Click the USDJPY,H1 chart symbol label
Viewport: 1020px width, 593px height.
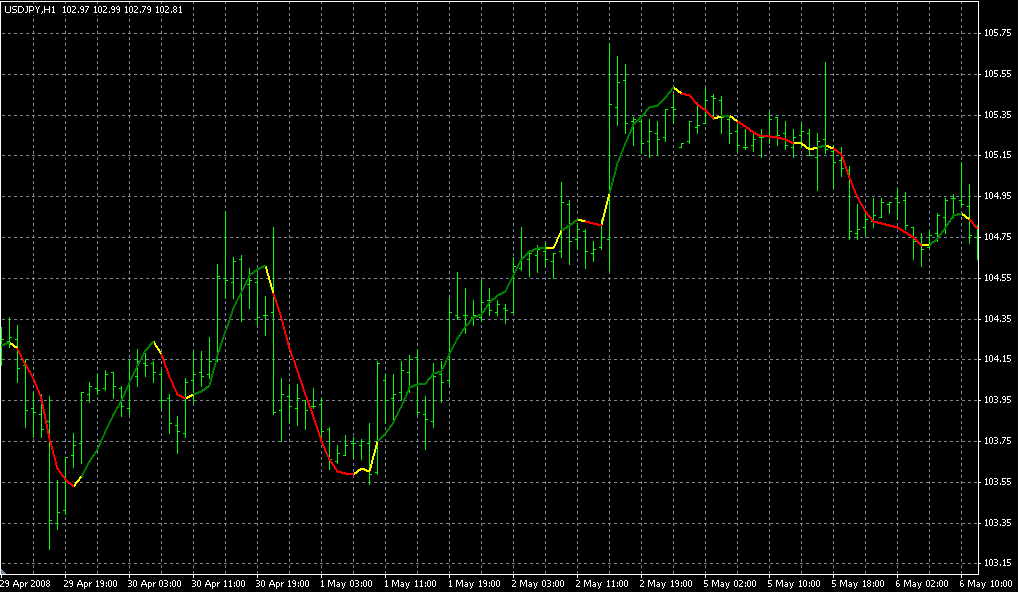pyautogui.click(x=29, y=10)
